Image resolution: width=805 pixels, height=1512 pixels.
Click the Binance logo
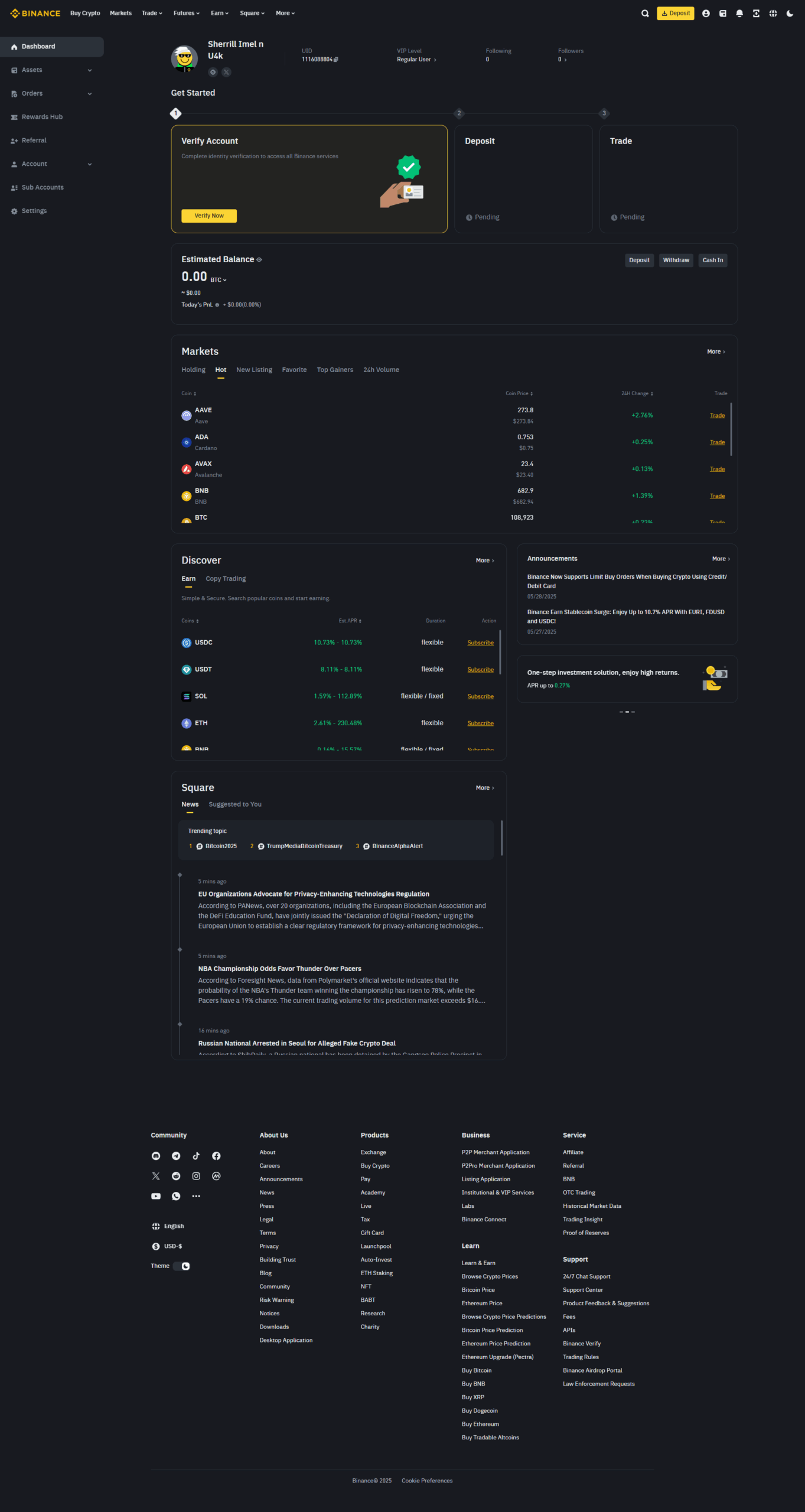(35, 13)
